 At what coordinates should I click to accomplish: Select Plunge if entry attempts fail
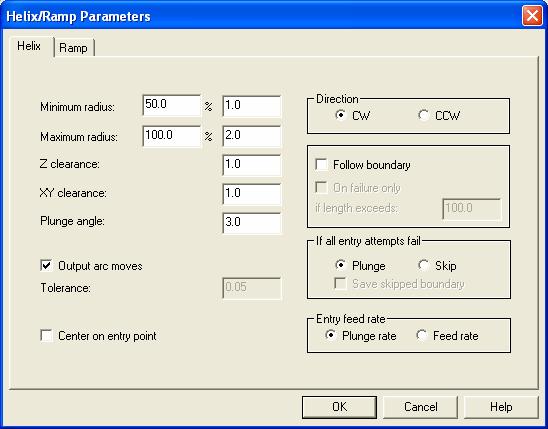pos(340,265)
